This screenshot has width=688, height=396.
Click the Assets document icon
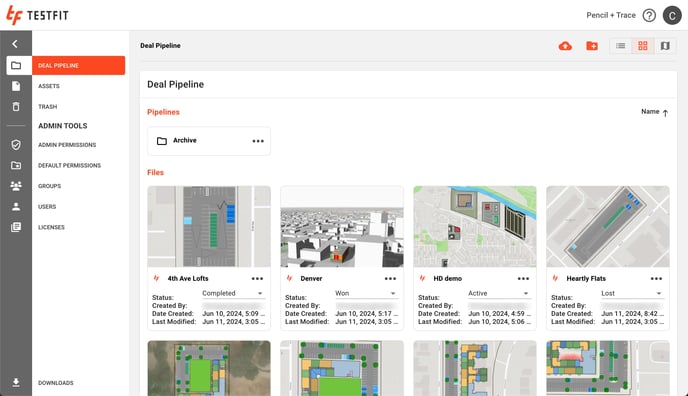pos(16,86)
